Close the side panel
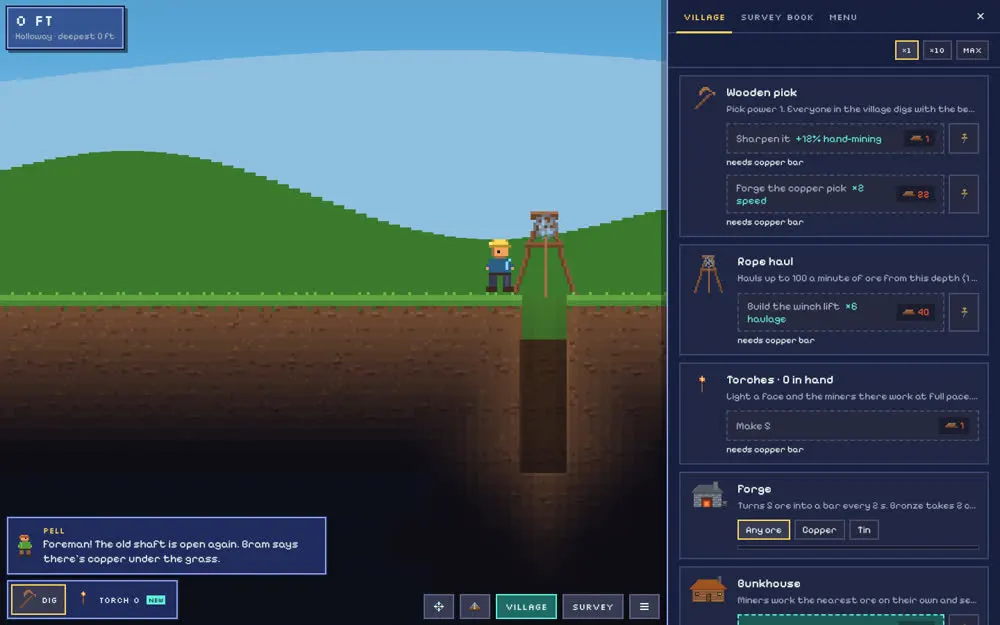Image resolution: width=1000 pixels, height=625 pixels. [x=980, y=17]
